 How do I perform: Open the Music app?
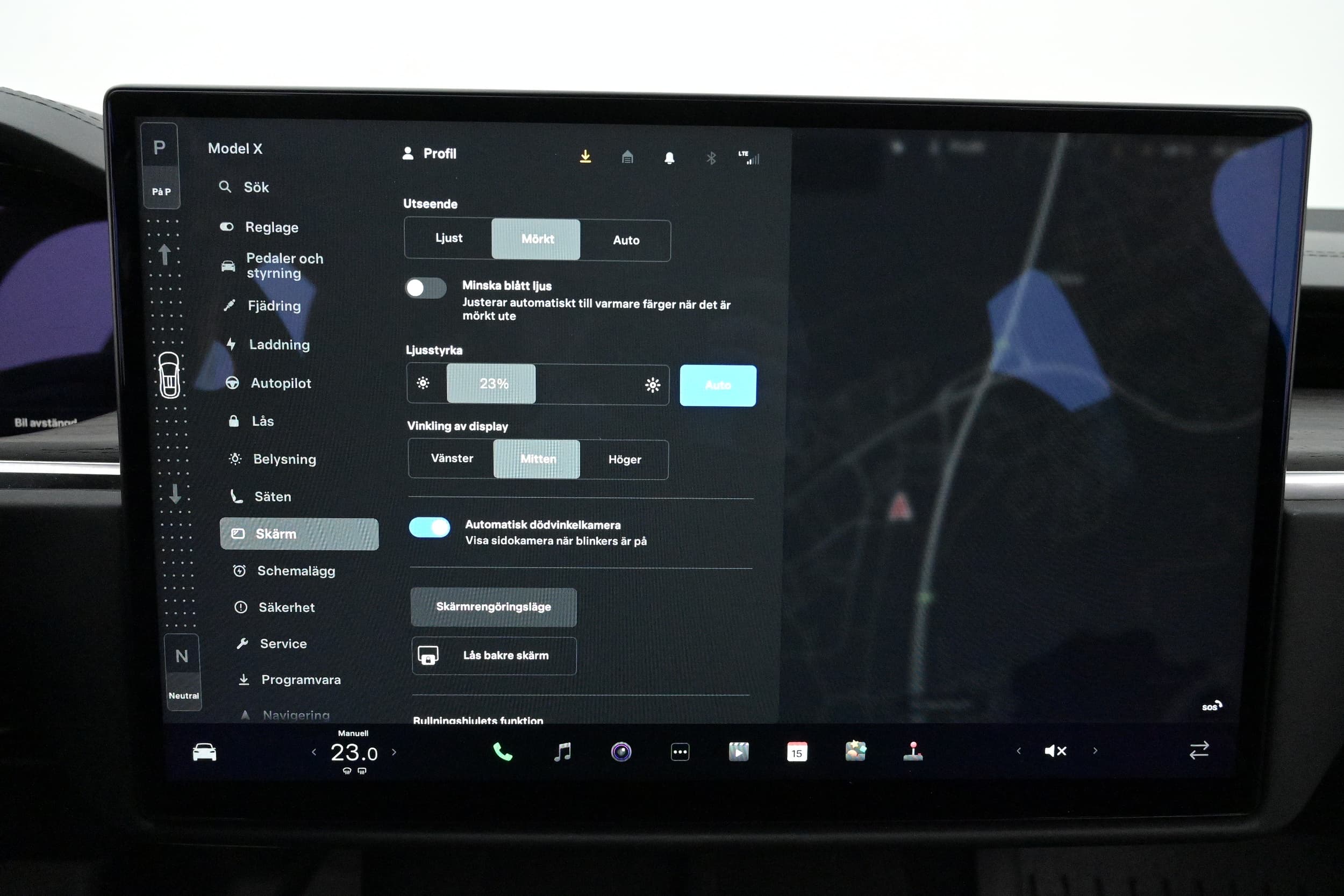[562, 751]
